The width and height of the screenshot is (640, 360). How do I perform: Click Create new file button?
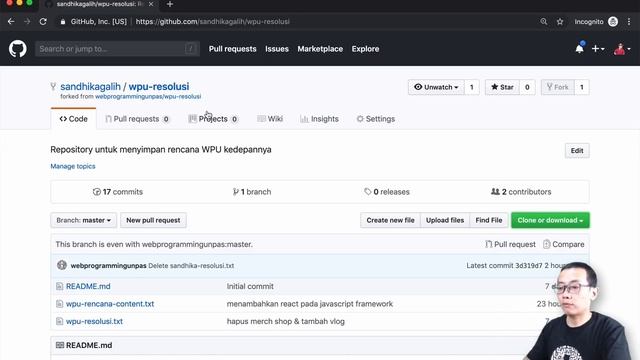click(390, 220)
